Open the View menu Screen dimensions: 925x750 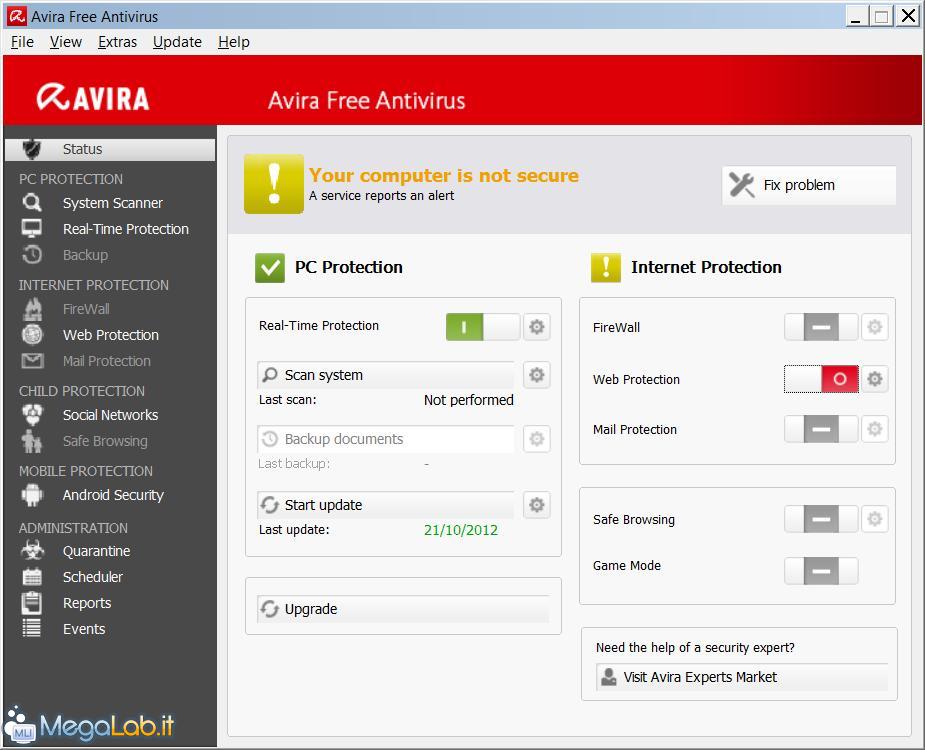click(x=65, y=42)
